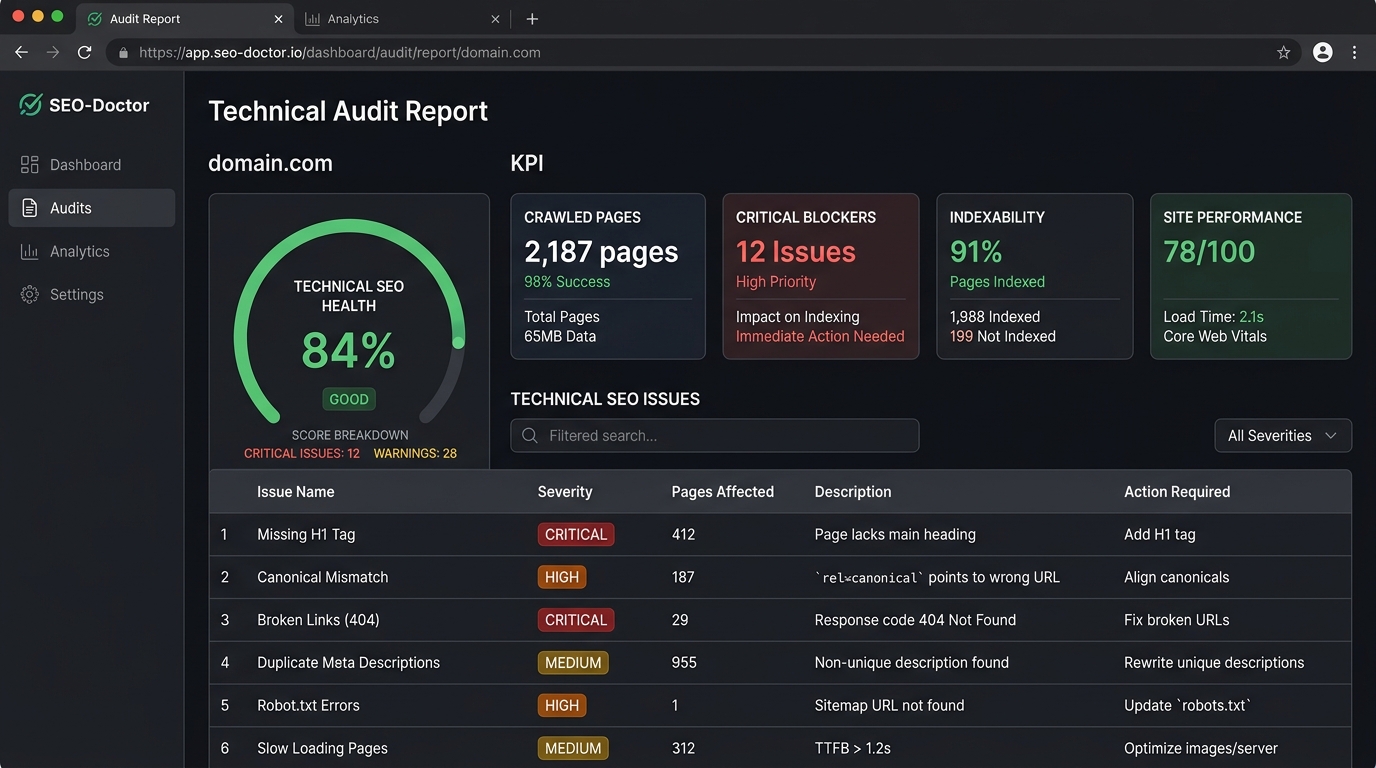Image resolution: width=1376 pixels, height=768 pixels.
Task: Open the browser profile avatar icon
Action: (1323, 52)
